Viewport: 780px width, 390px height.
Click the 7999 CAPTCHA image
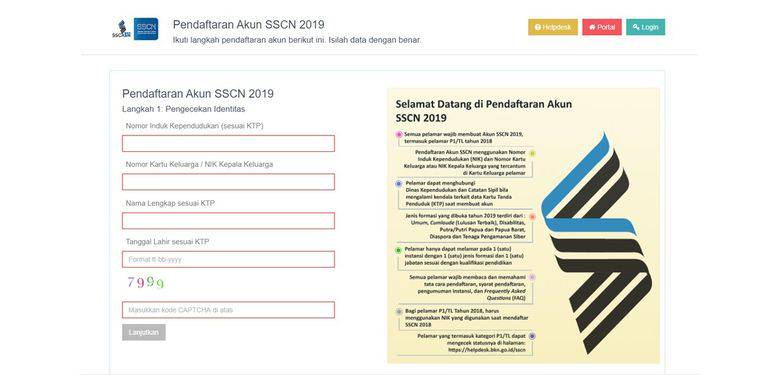click(x=145, y=283)
